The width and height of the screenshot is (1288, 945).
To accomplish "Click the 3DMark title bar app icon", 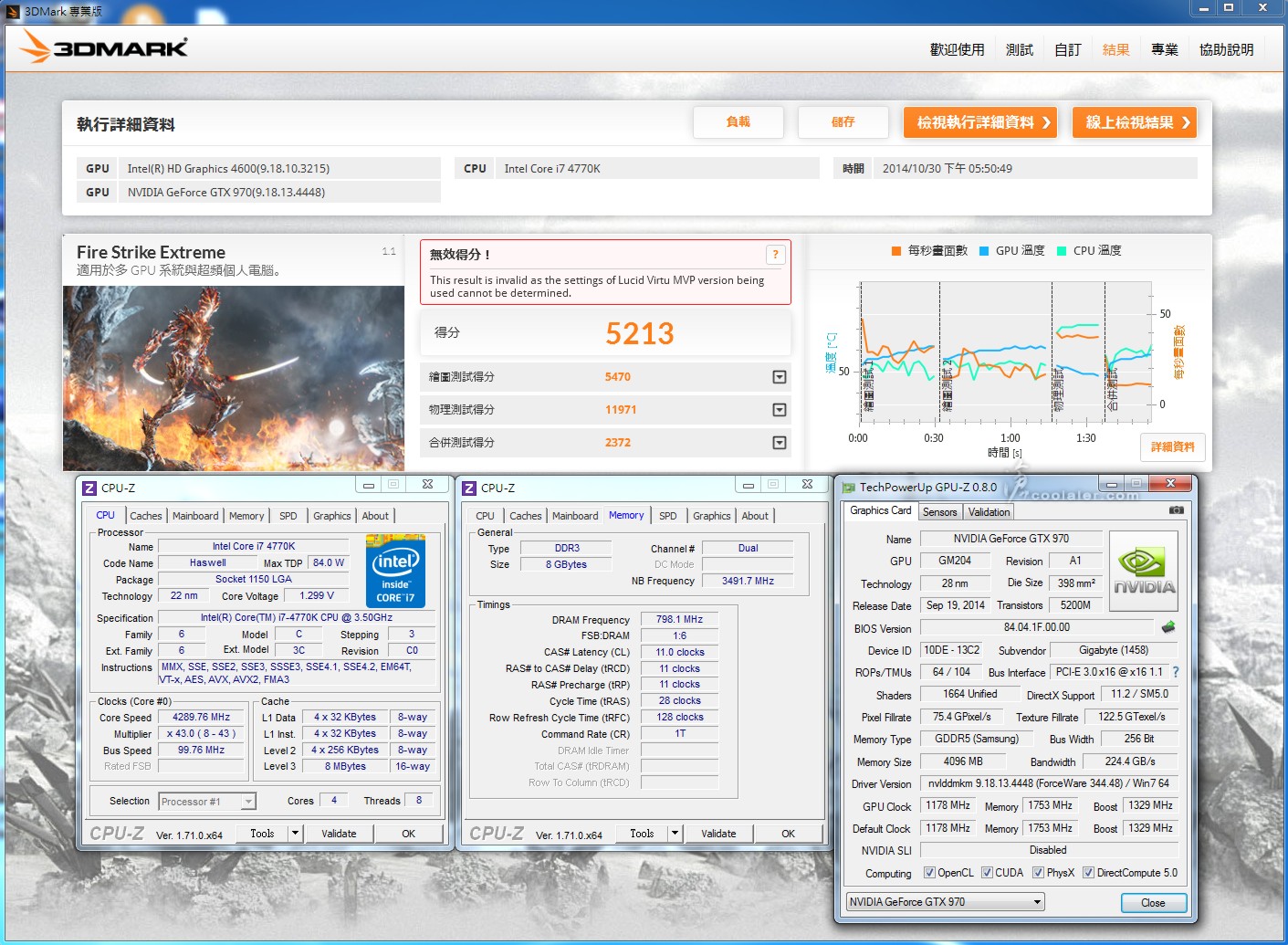I will pyautogui.click(x=13, y=11).
